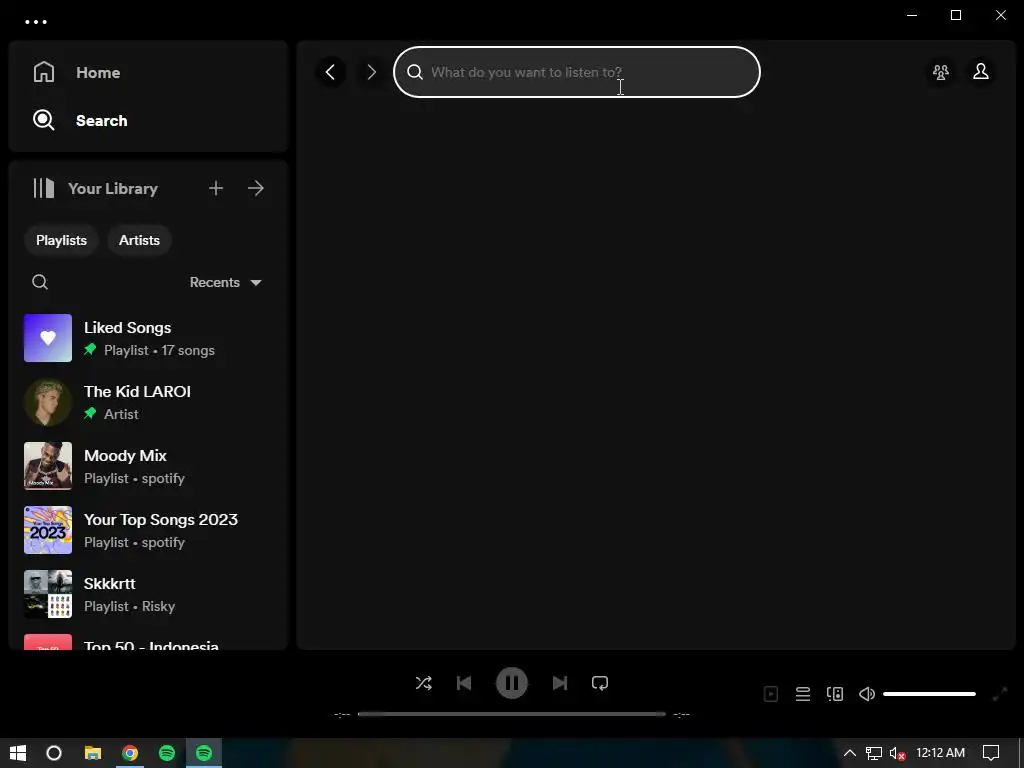Screen dimensions: 1024x768
Task: Click the active Spotify taskbar icon
Action: [204, 753]
